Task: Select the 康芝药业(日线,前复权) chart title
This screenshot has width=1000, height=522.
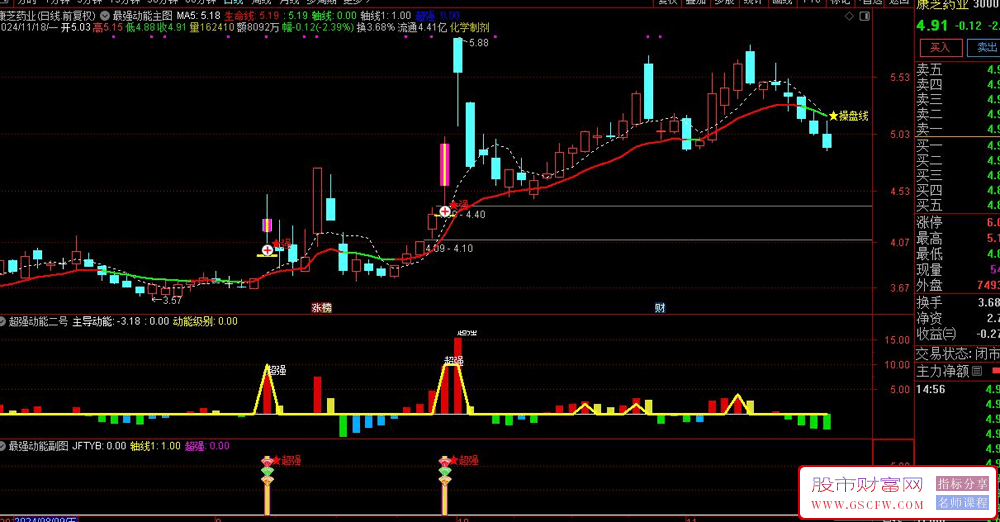Action: [48, 15]
